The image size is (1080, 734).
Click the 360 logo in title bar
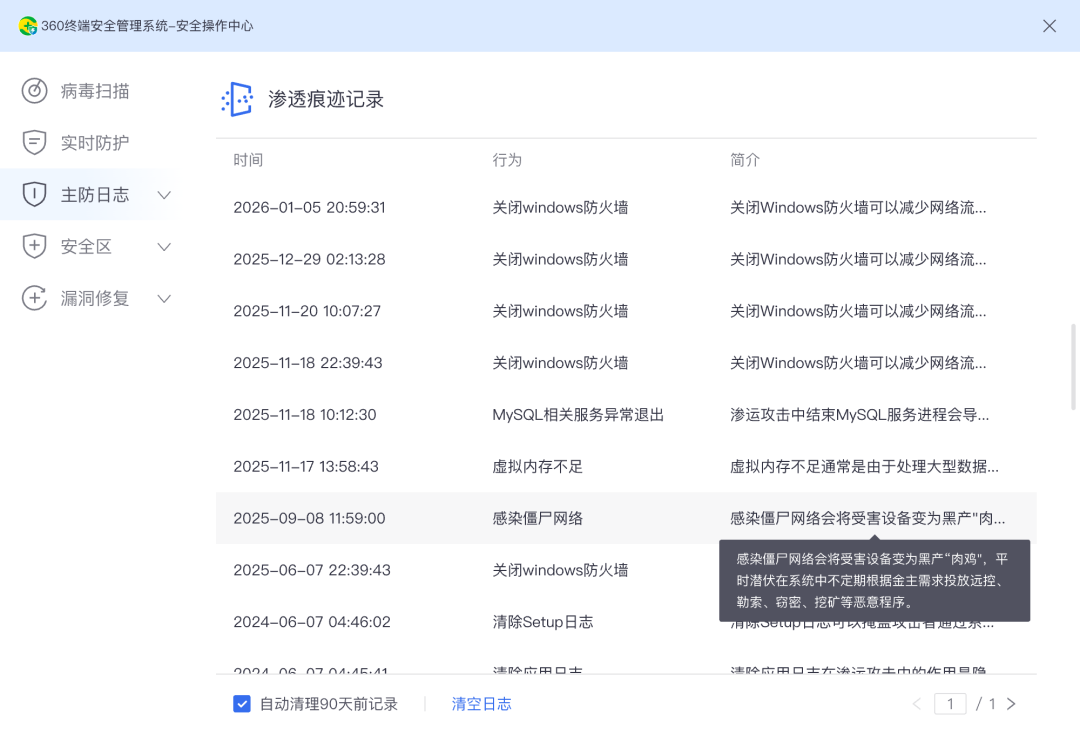pos(28,26)
